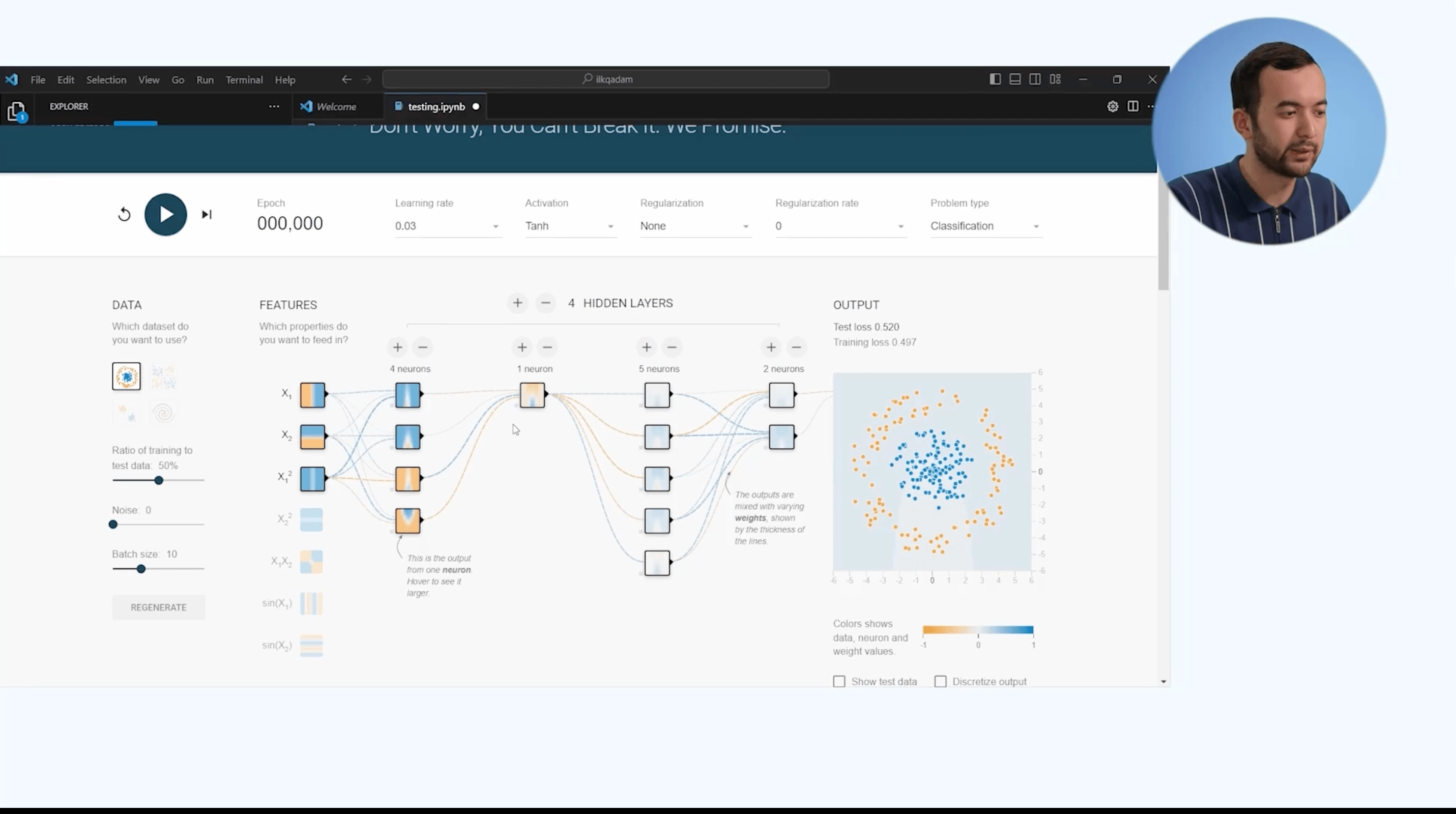Select the spiral dataset icon
Viewport: 1456px width, 814px height.
[x=163, y=413]
